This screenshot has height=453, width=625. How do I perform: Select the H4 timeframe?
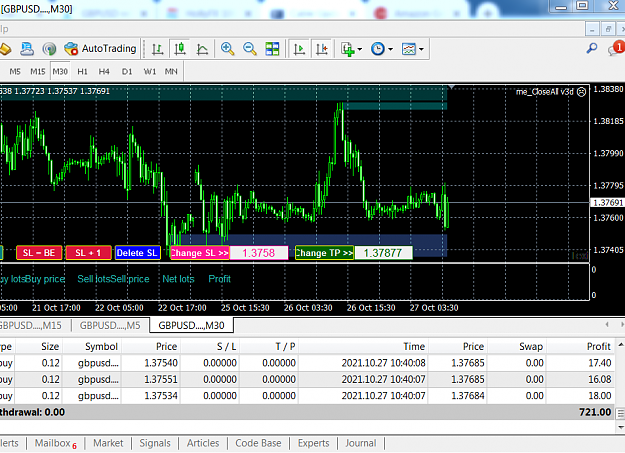104,71
